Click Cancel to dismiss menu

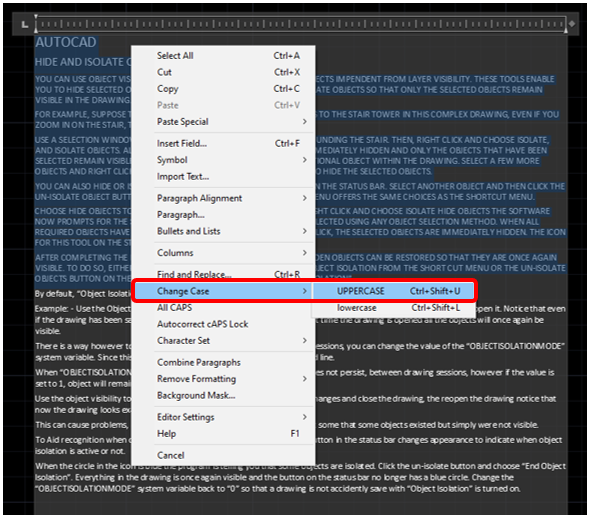pos(223,456)
